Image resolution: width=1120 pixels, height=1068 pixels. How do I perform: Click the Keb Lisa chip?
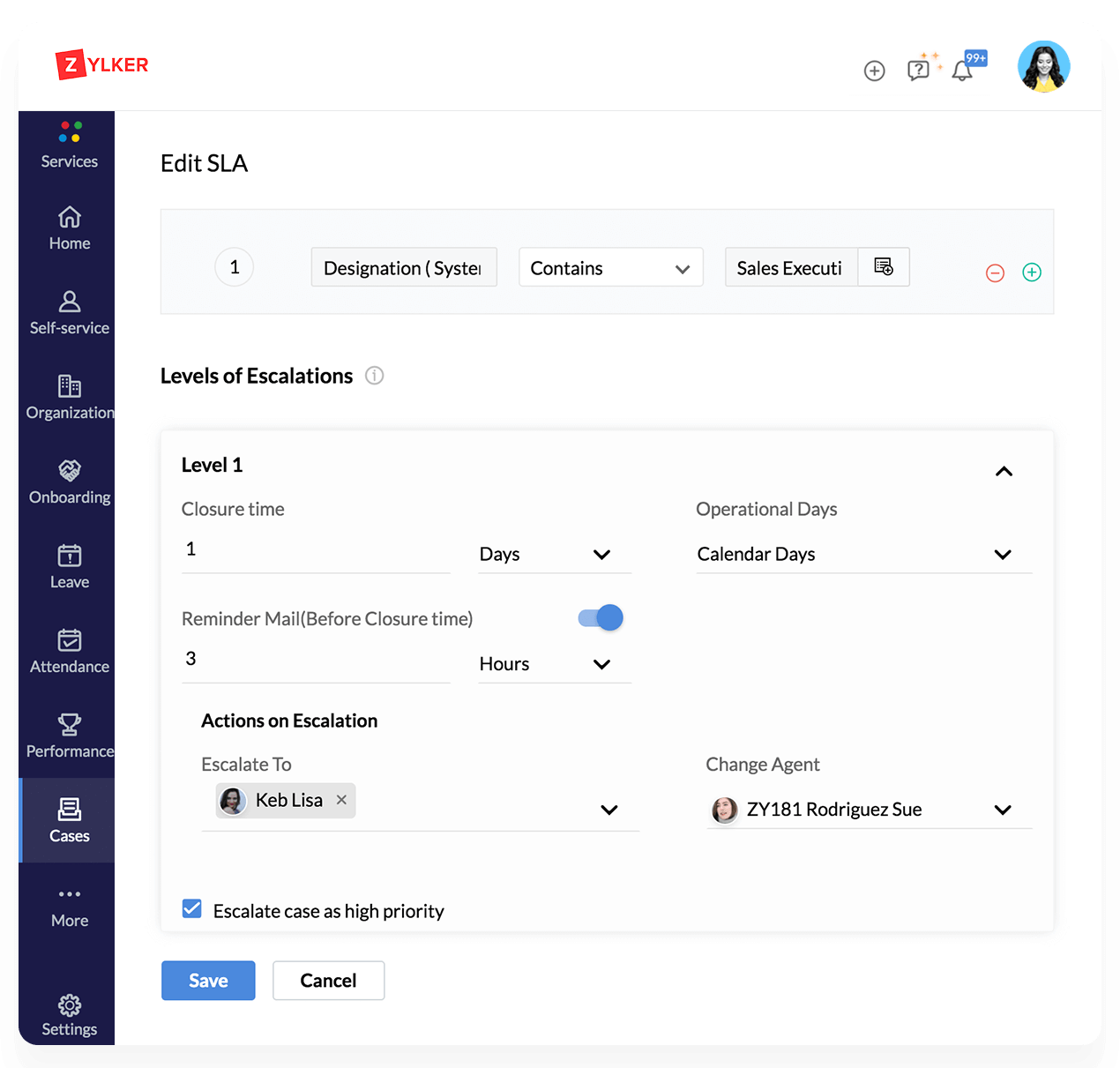tap(286, 801)
